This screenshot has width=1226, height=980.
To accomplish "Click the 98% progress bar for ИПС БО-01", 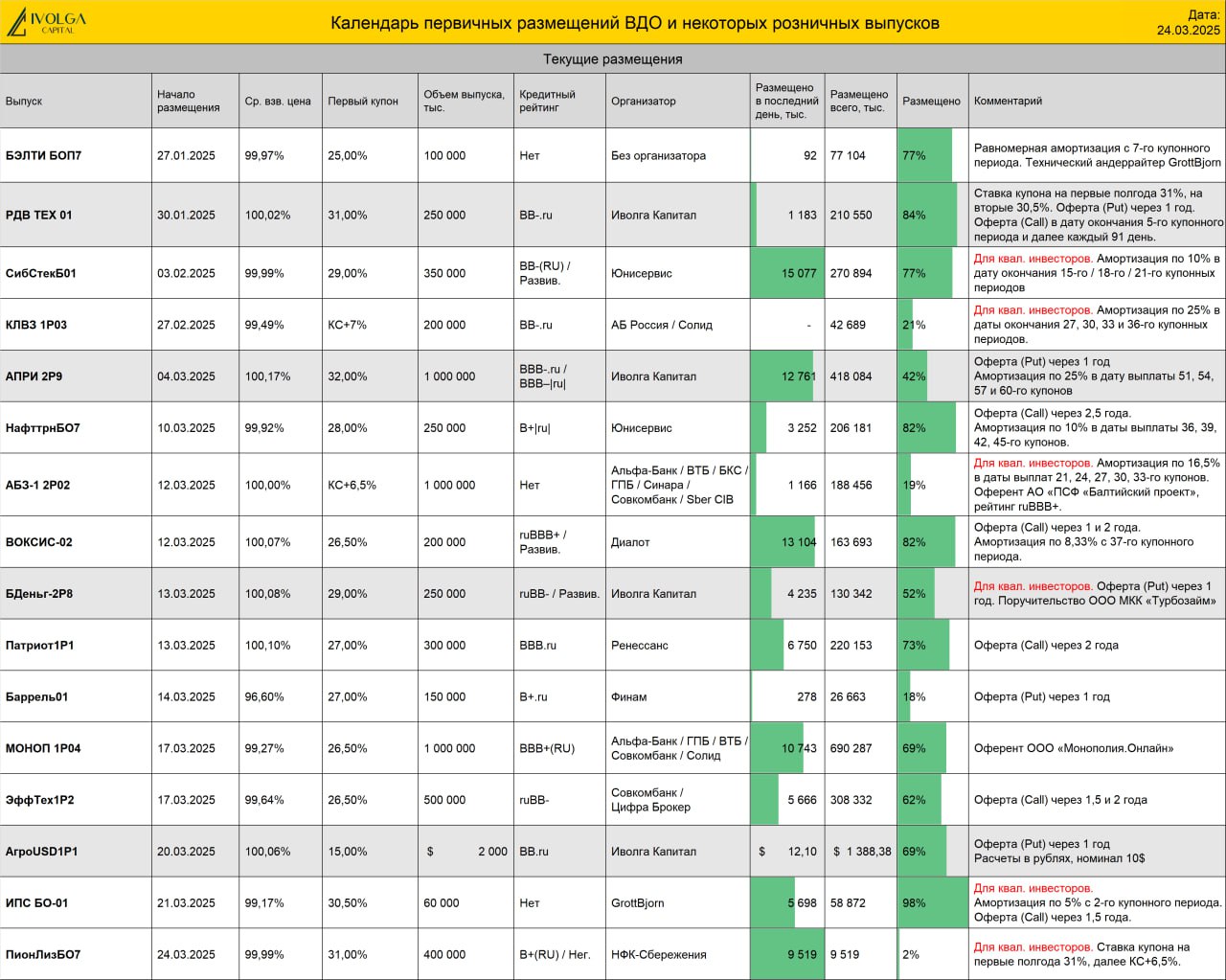I will (x=933, y=903).
